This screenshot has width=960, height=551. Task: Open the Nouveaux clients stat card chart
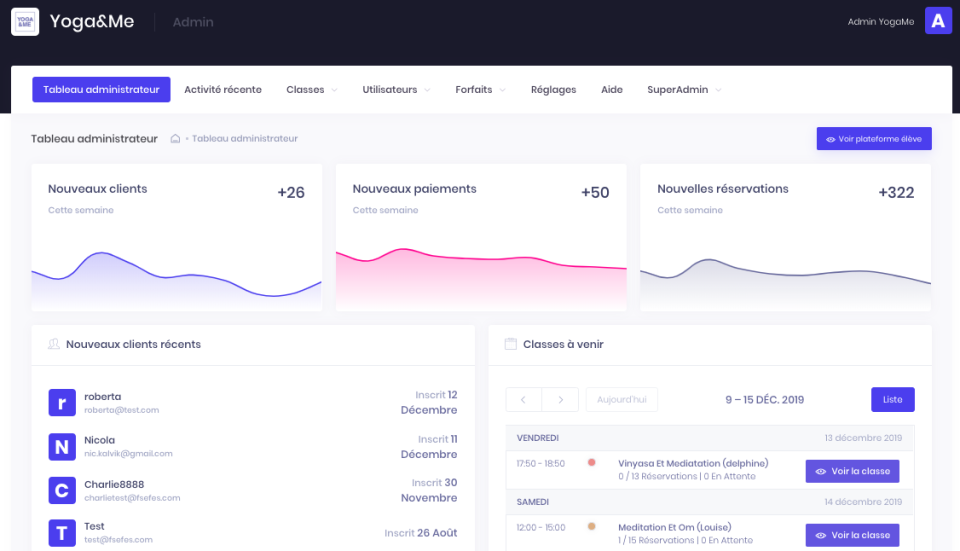176,274
